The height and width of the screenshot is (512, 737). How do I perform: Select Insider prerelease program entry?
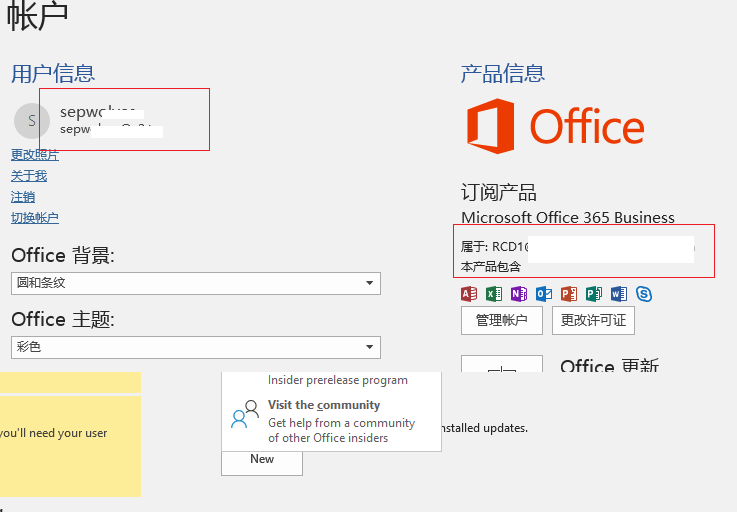(337, 380)
